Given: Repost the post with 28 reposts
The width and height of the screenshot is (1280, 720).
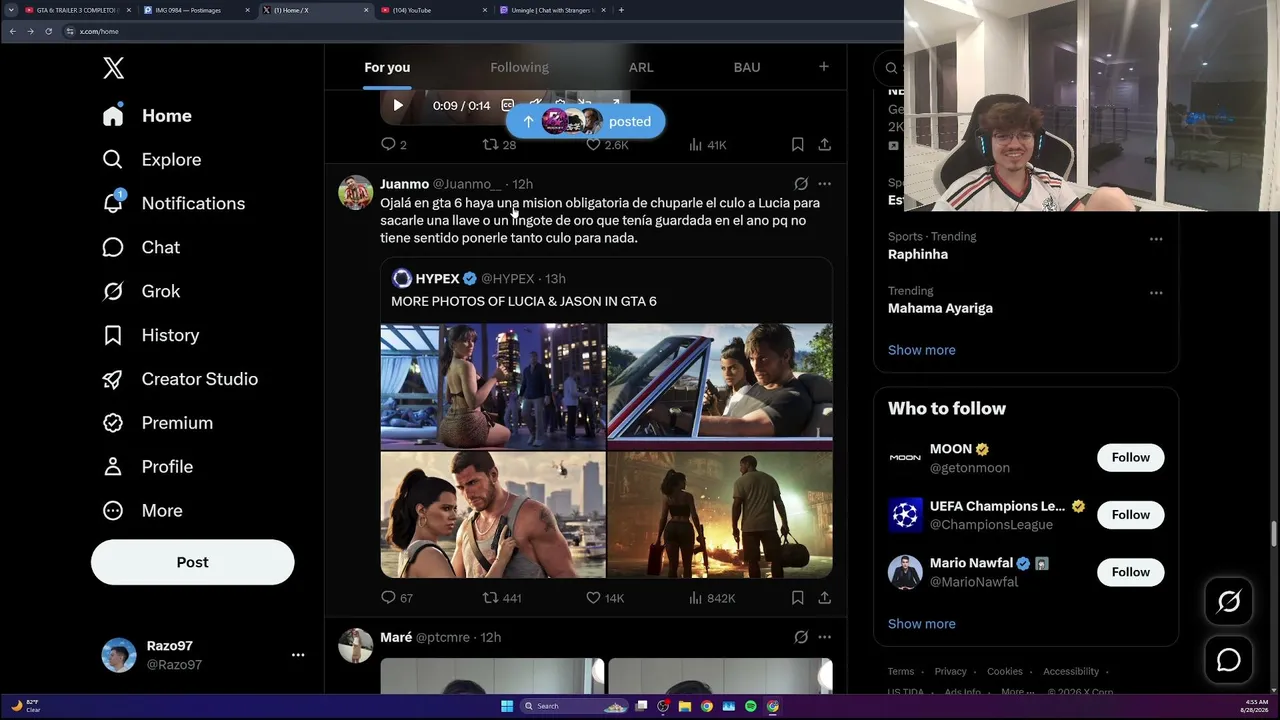Looking at the screenshot, I should coord(499,145).
